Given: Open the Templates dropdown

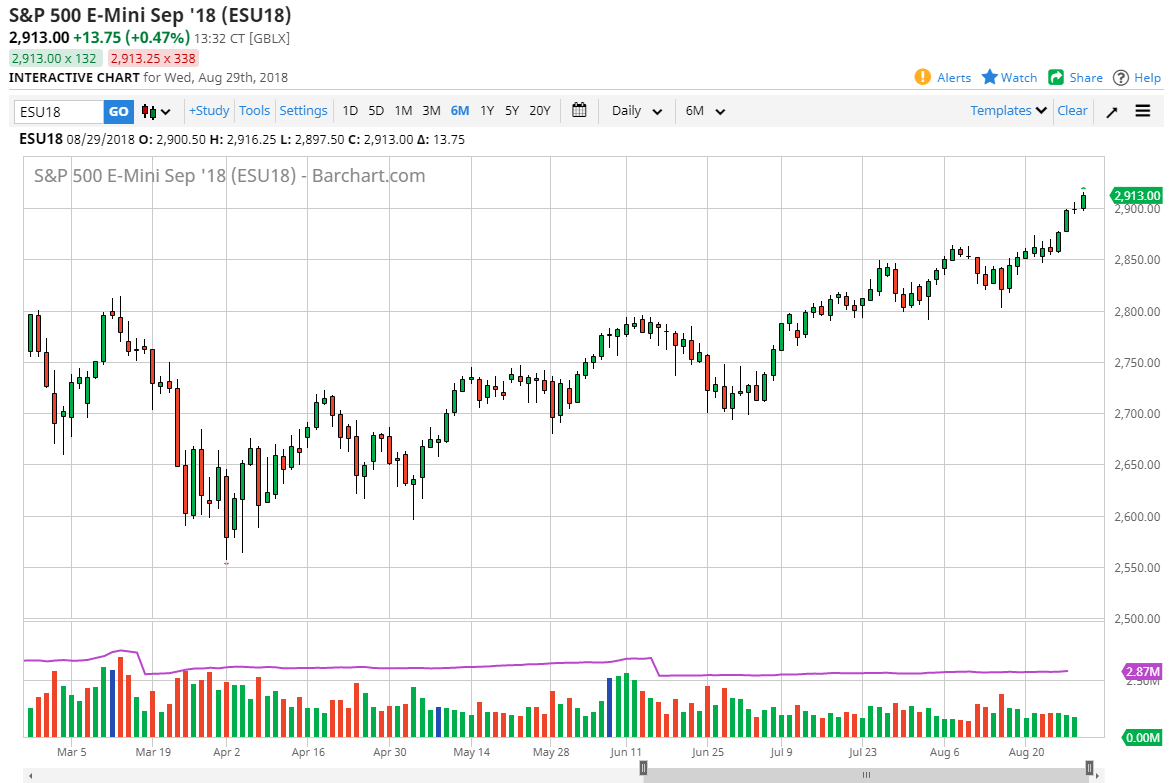Looking at the screenshot, I should pyautogui.click(x=1008, y=111).
